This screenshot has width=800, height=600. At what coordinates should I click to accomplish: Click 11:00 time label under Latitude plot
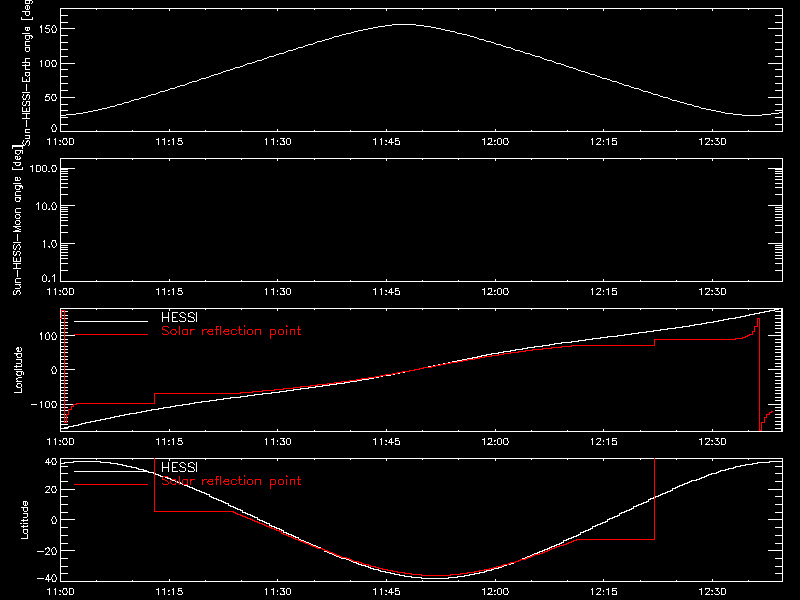point(60,592)
